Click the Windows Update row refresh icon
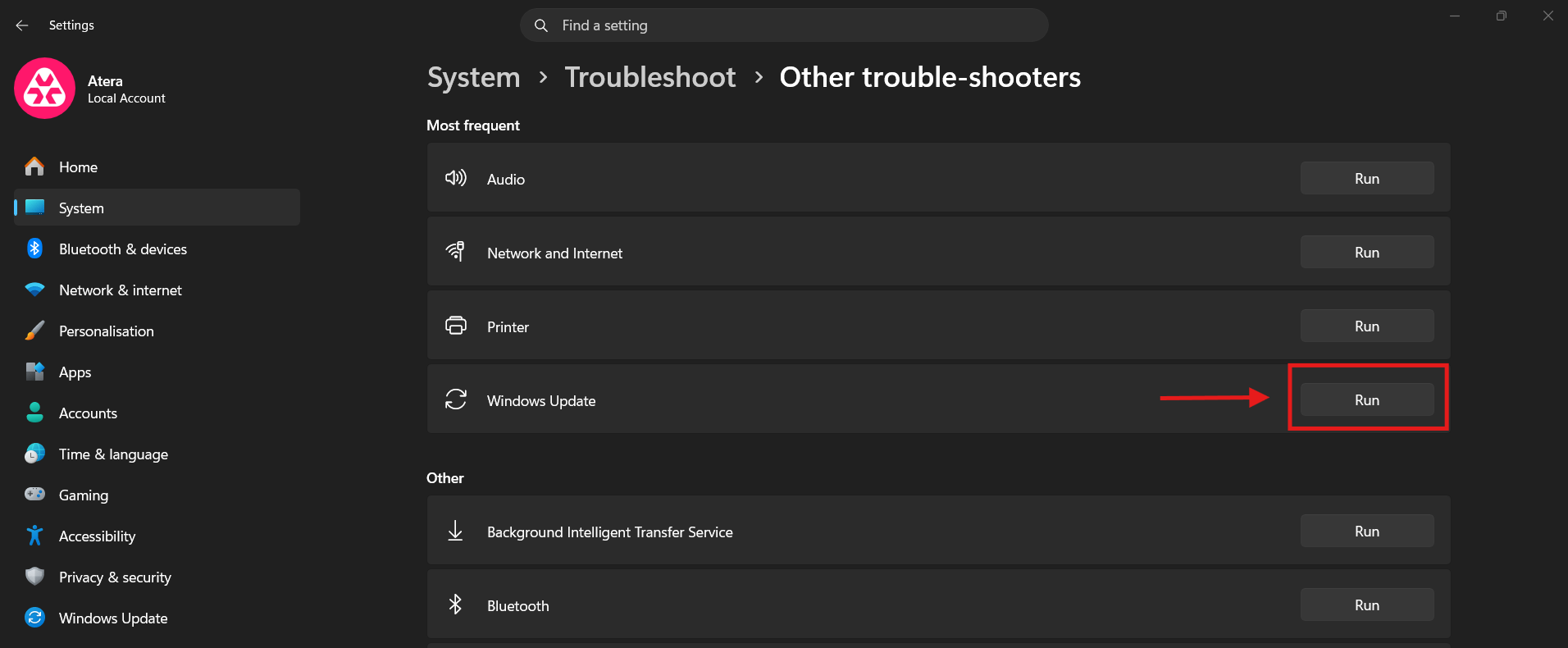This screenshot has width=1568, height=648. click(456, 399)
